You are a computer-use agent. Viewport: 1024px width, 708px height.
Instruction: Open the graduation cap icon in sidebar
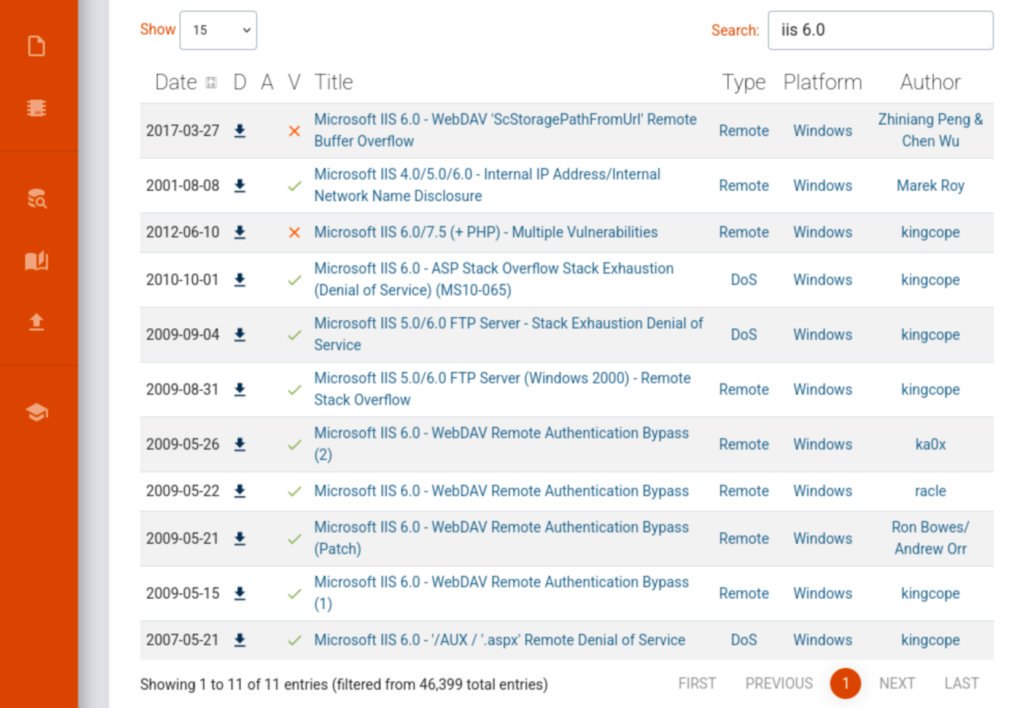pos(37,412)
